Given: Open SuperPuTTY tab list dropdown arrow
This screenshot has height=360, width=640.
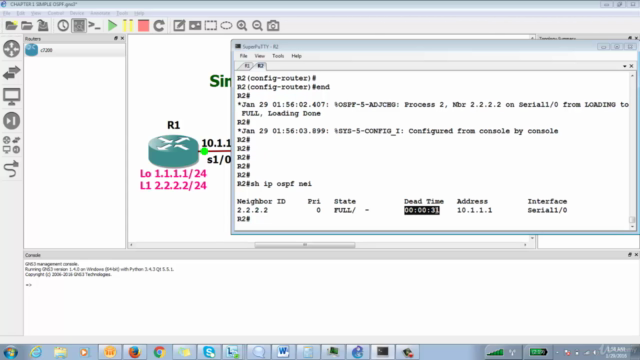Looking at the screenshot, I should pyautogui.click(x=624, y=66).
